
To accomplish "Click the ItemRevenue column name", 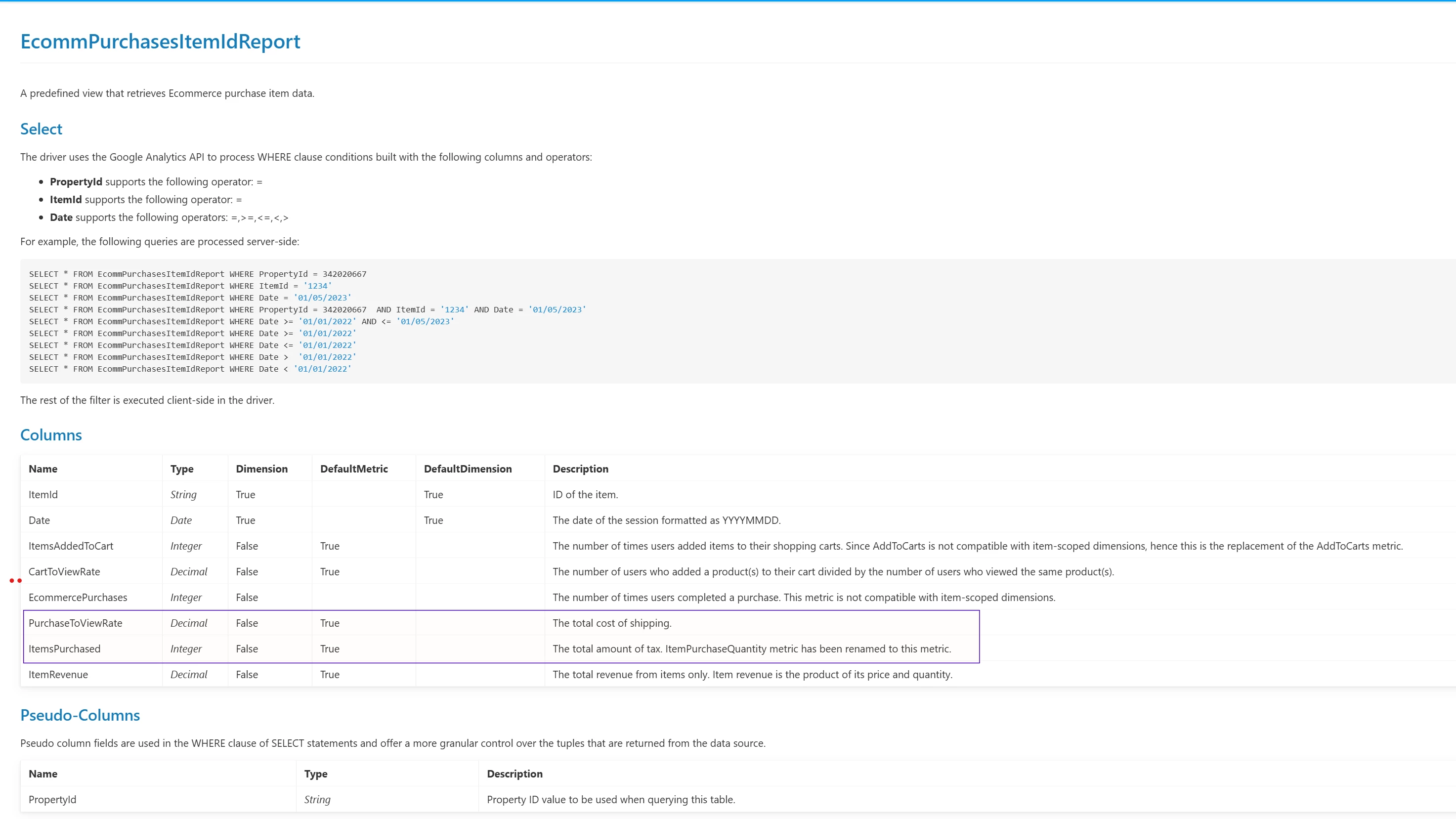I will [58, 674].
